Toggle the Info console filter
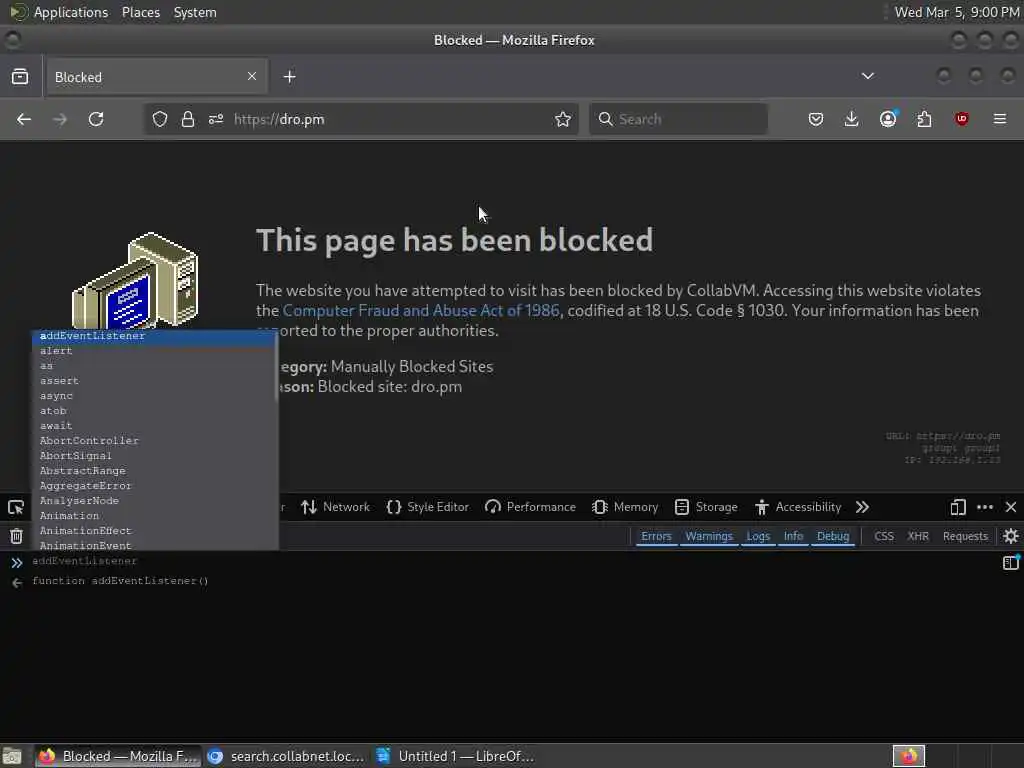 click(x=793, y=536)
